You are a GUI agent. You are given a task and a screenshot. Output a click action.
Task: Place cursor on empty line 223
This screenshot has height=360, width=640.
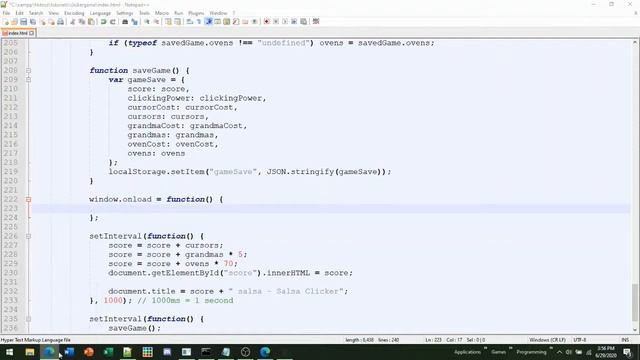pos(331,209)
